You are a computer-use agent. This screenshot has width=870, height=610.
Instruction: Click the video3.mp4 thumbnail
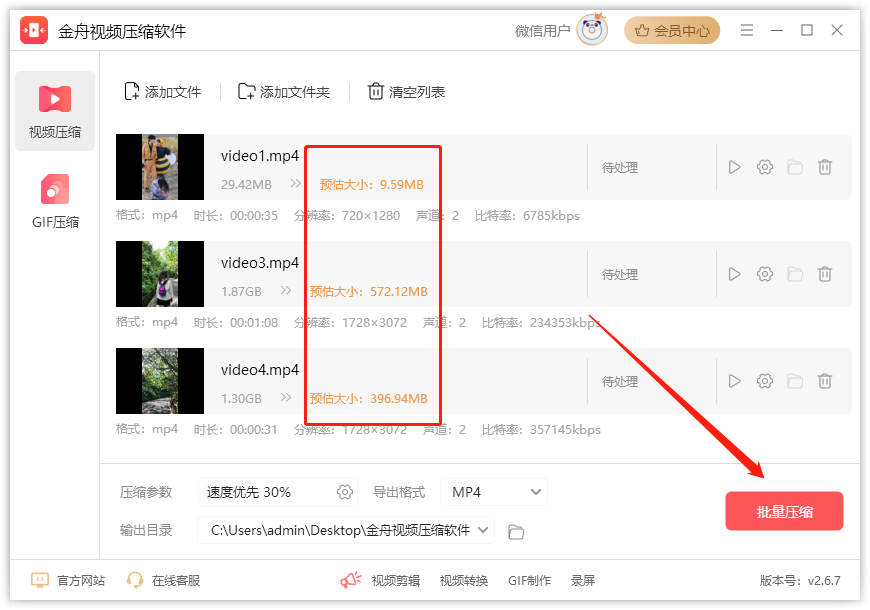click(x=160, y=274)
